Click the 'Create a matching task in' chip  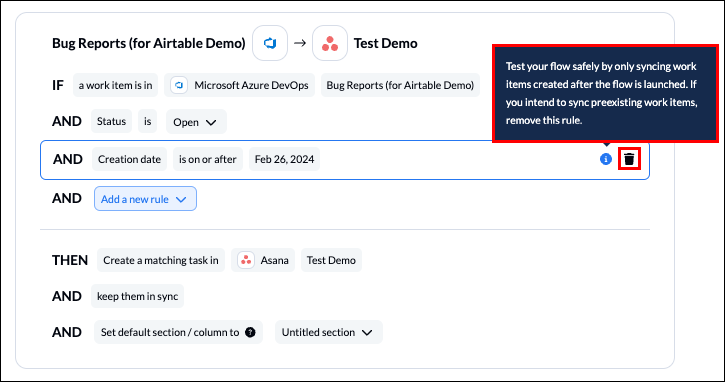[x=161, y=260]
